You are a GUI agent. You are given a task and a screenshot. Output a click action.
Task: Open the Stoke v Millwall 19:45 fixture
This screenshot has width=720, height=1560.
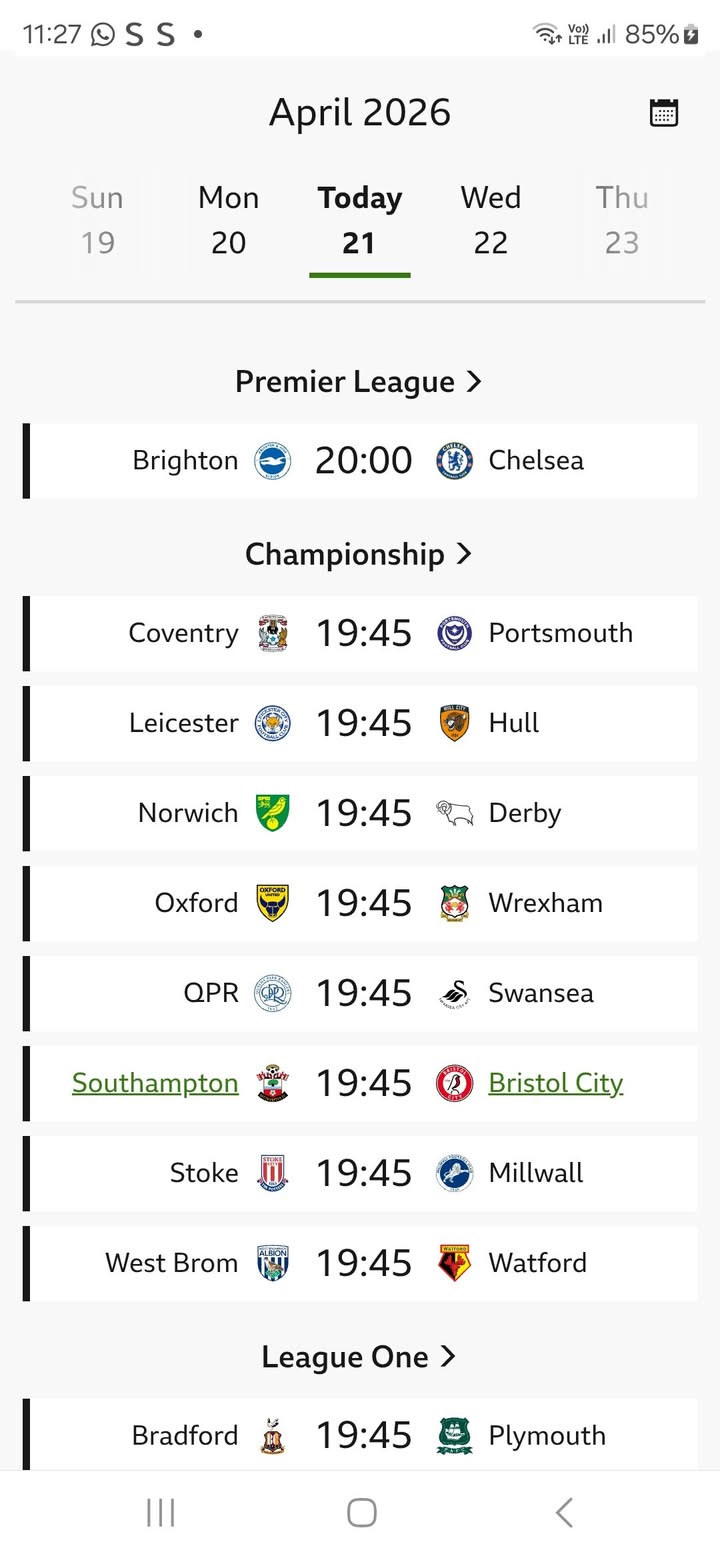pyautogui.click(x=364, y=1173)
